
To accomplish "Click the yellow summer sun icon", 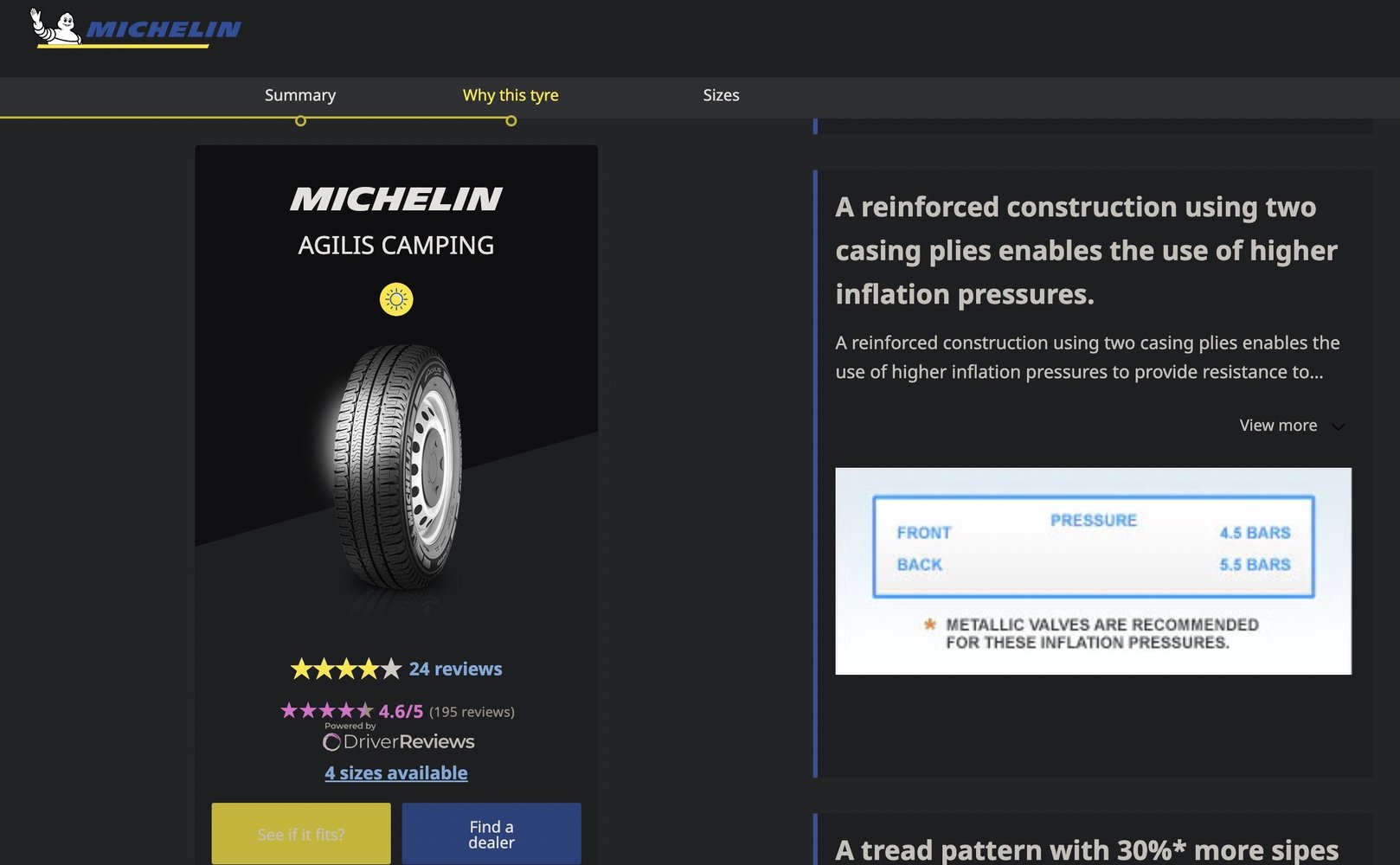I will 396,299.
